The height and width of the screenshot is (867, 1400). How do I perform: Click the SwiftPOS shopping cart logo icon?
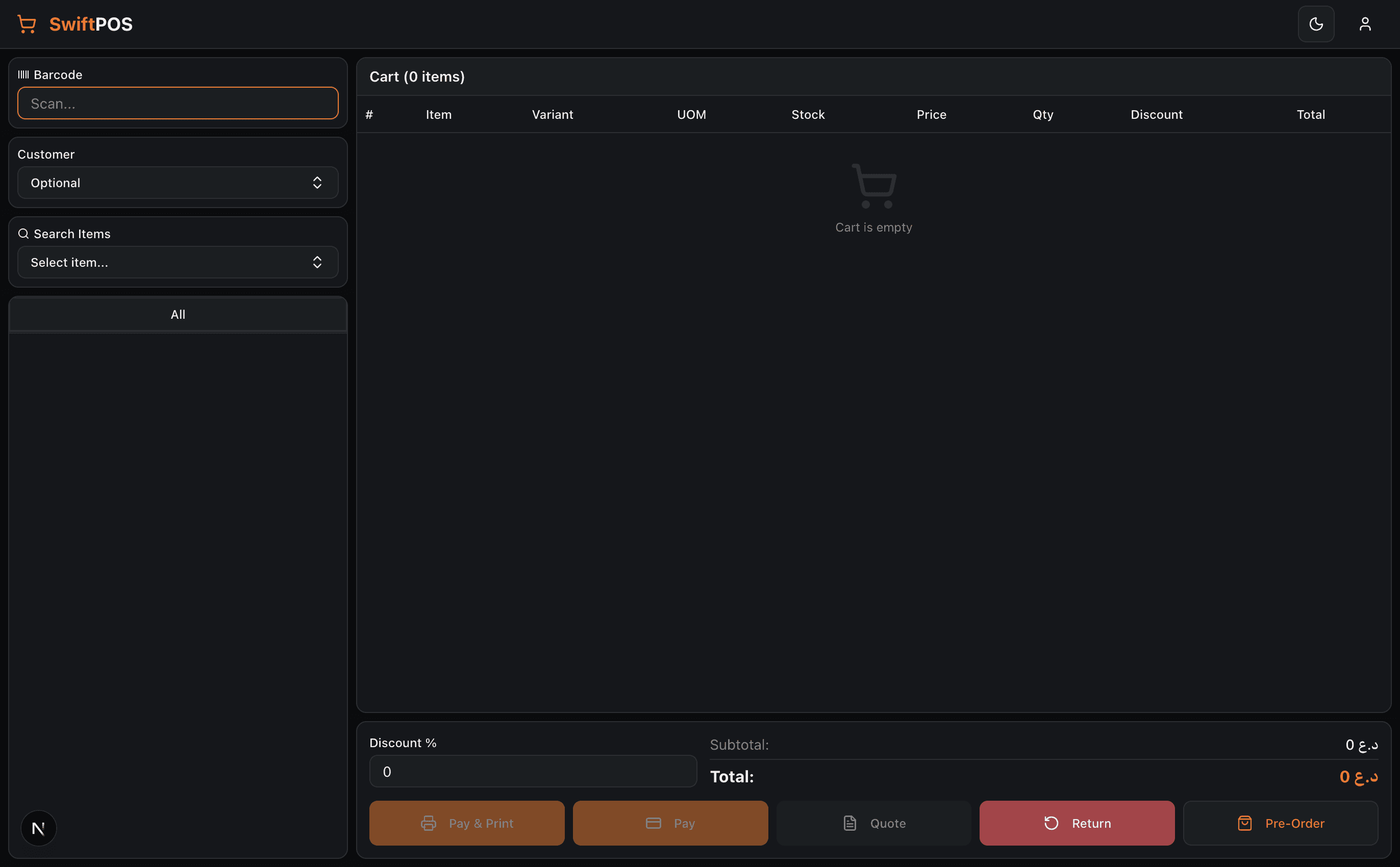(x=27, y=24)
